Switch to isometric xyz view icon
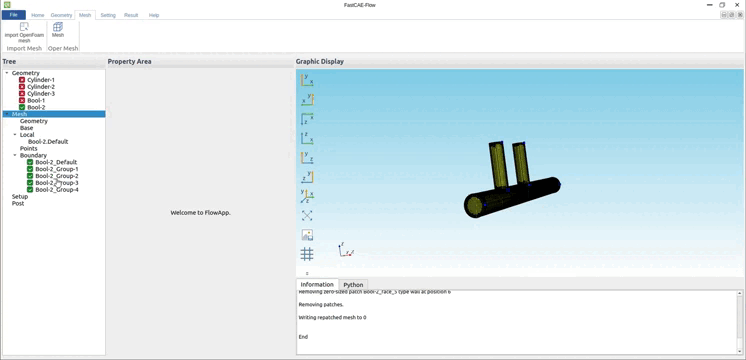The width and height of the screenshot is (746, 360). 307,196
